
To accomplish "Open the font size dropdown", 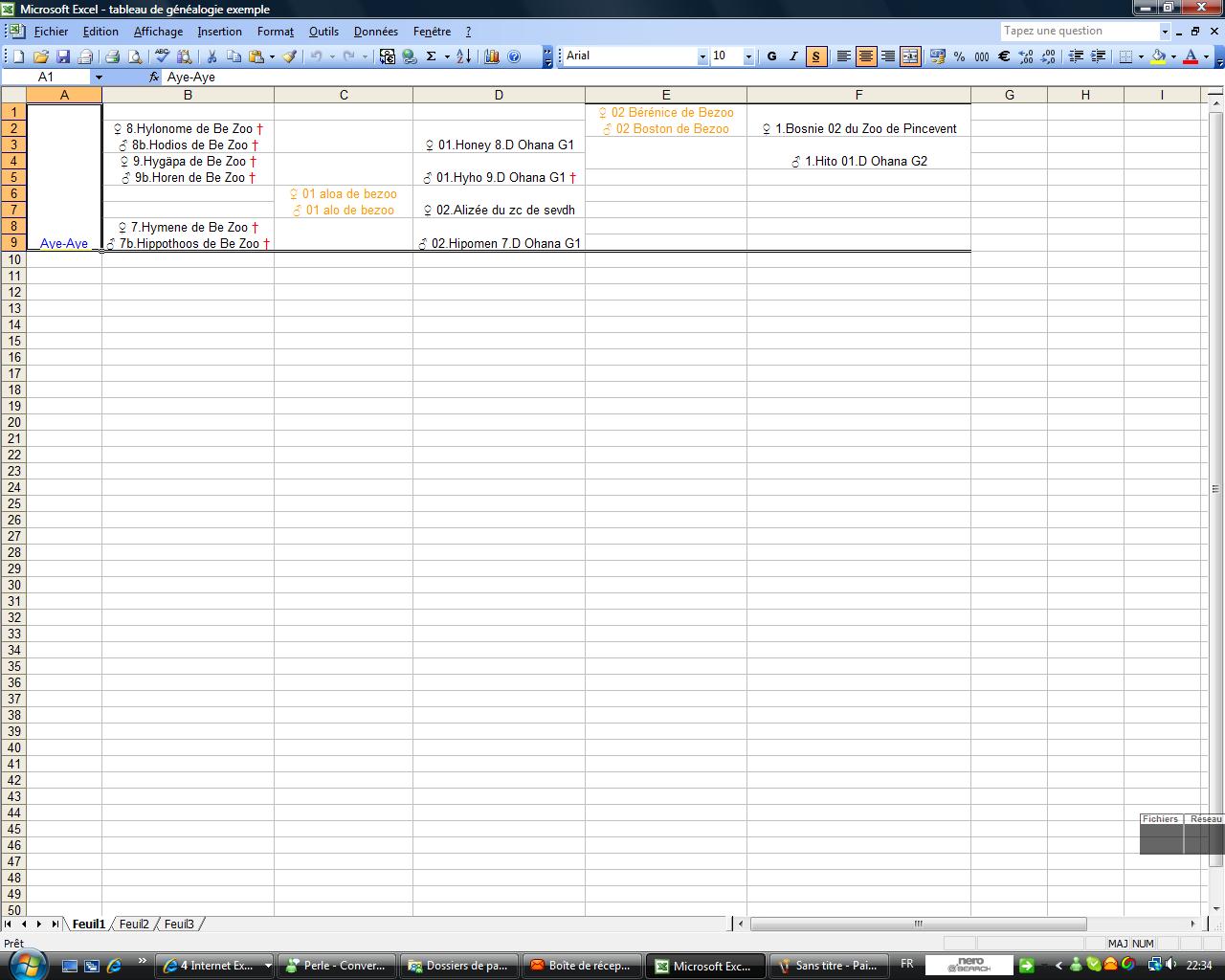I will click(x=748, y=56).
